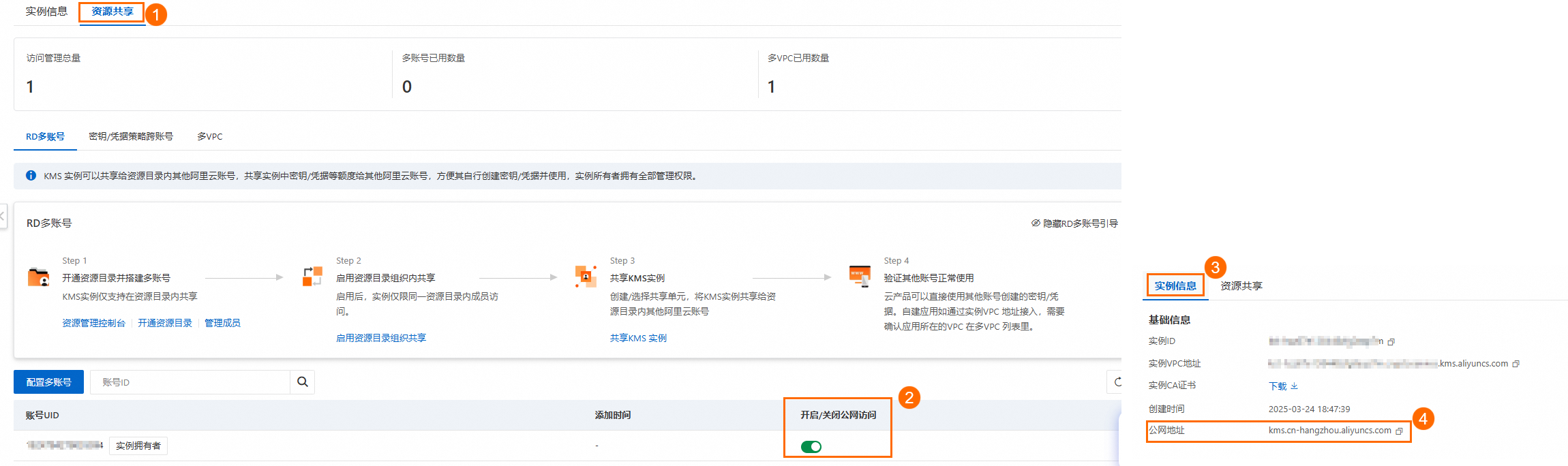Click the 开启/关闭公网访问 column header

click(x=839, y=415)
